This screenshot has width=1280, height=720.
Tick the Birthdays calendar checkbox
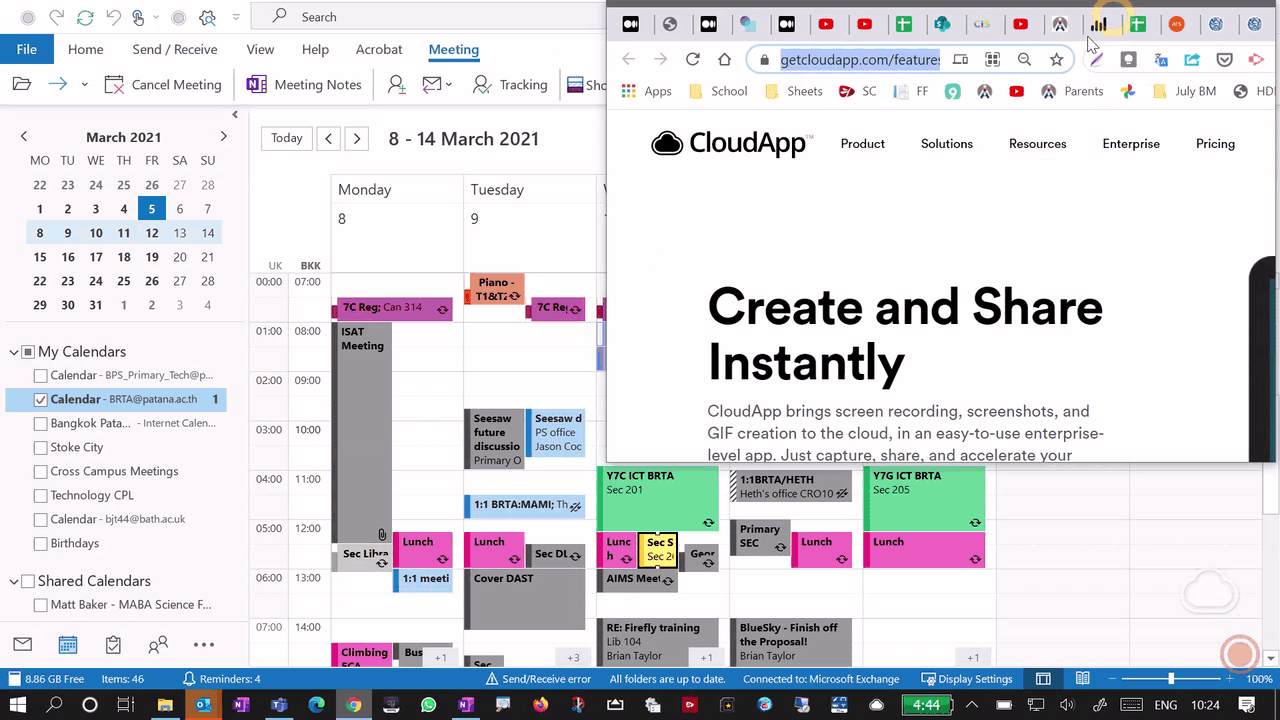(x=40, y=544)
